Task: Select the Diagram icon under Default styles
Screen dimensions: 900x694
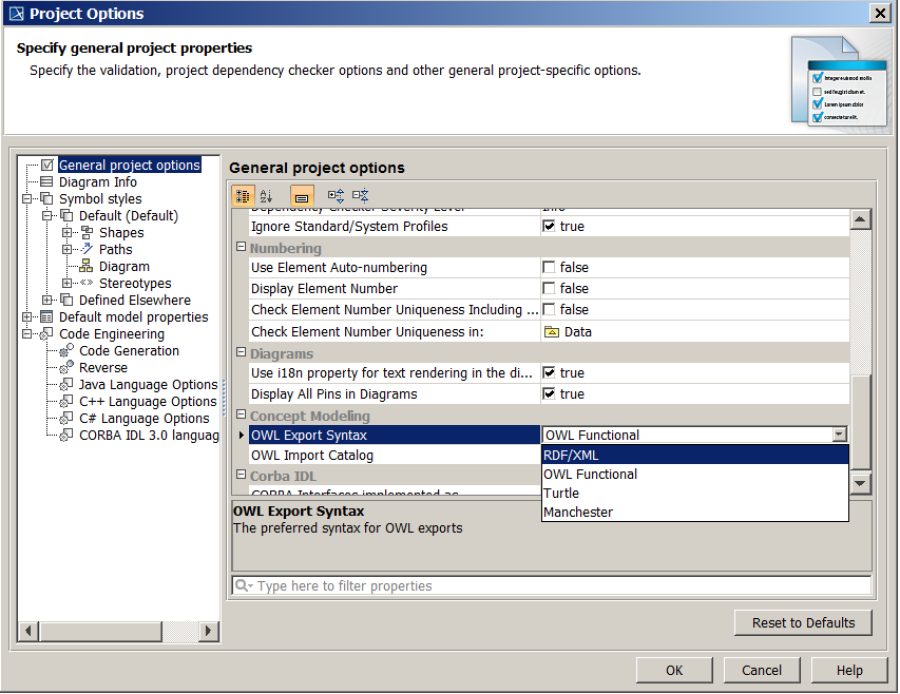Action: click(87, 267)
